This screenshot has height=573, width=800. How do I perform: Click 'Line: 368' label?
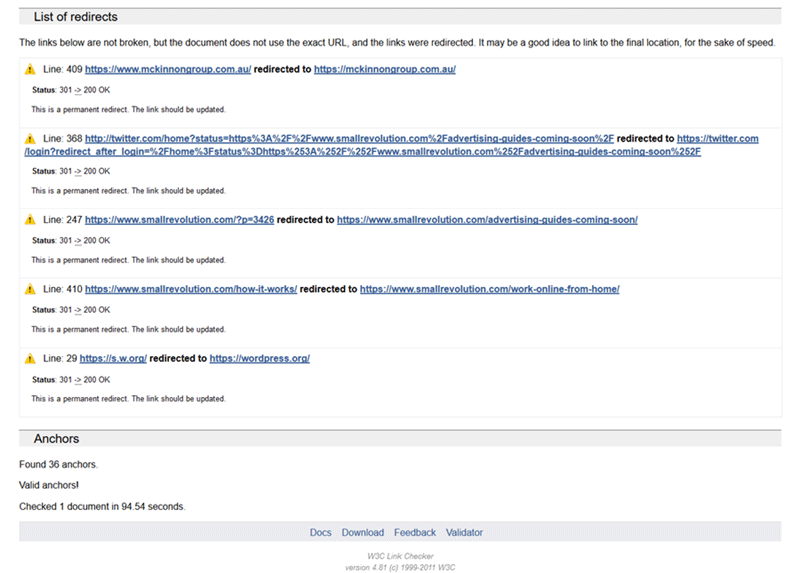click(63, 139)
